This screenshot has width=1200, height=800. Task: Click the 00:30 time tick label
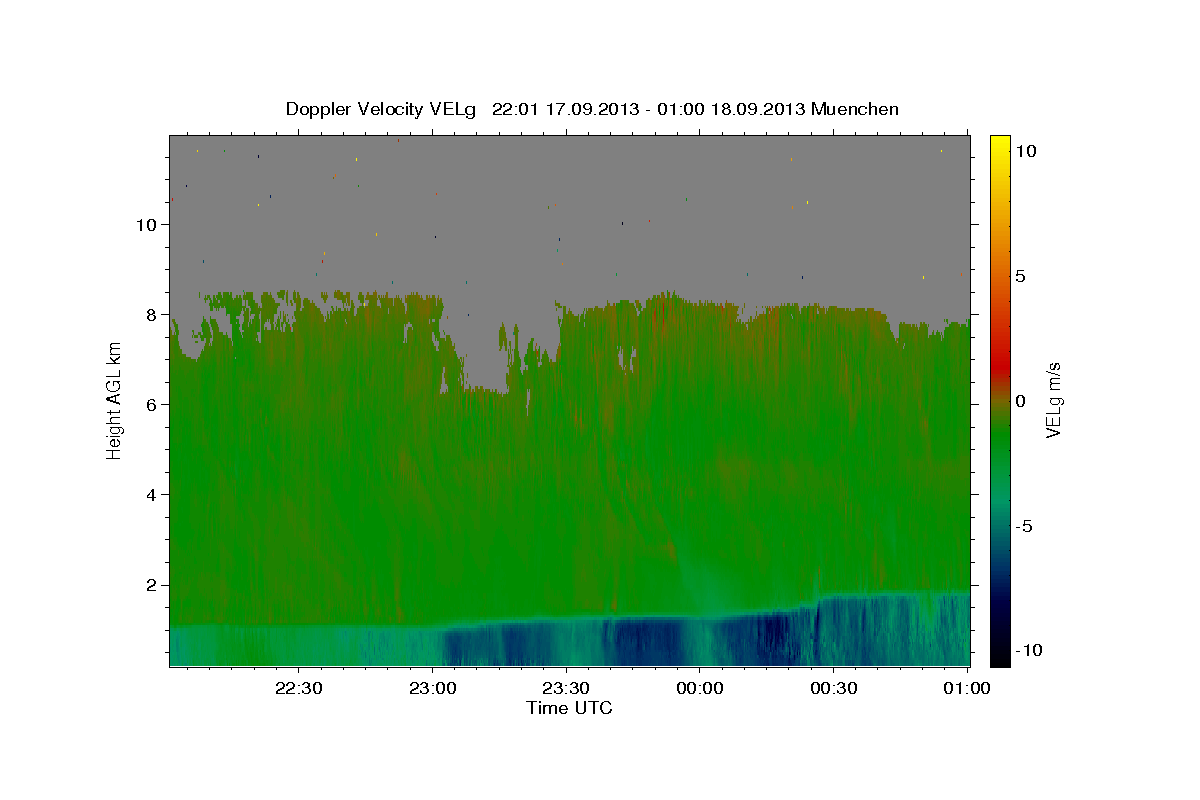click(833, 688)
